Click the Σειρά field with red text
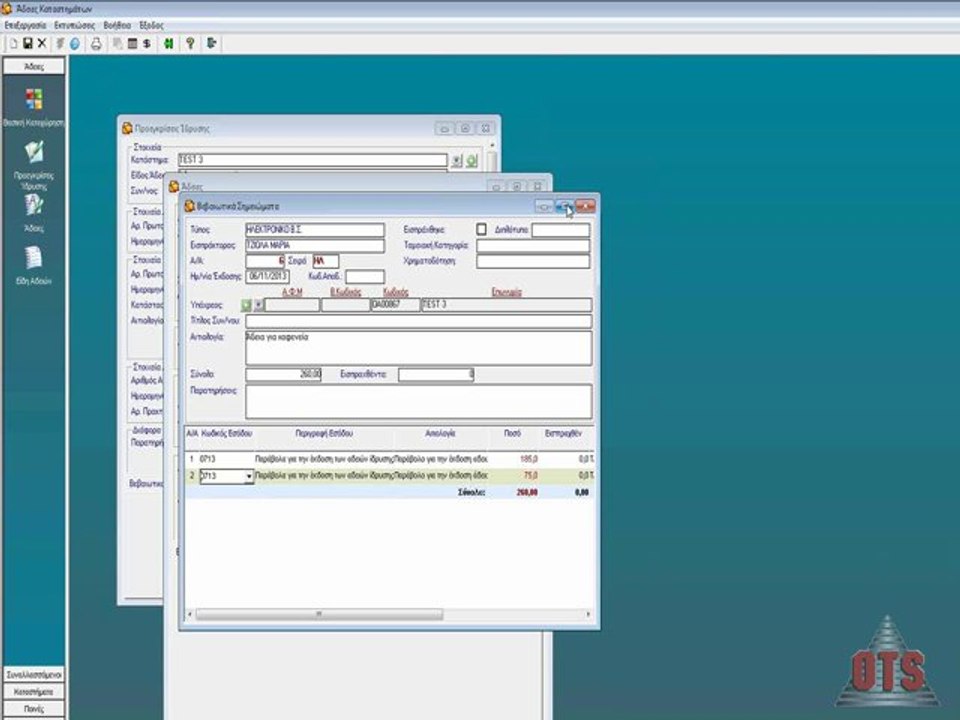The height and width of the screenshot is (720, 960). (326, 261)
